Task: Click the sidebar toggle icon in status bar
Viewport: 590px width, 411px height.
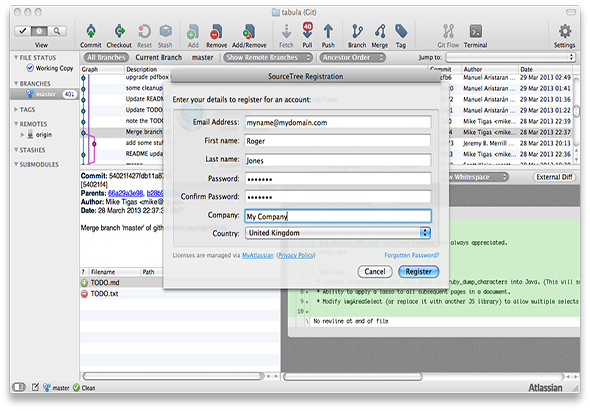Action: coord(18,387)
